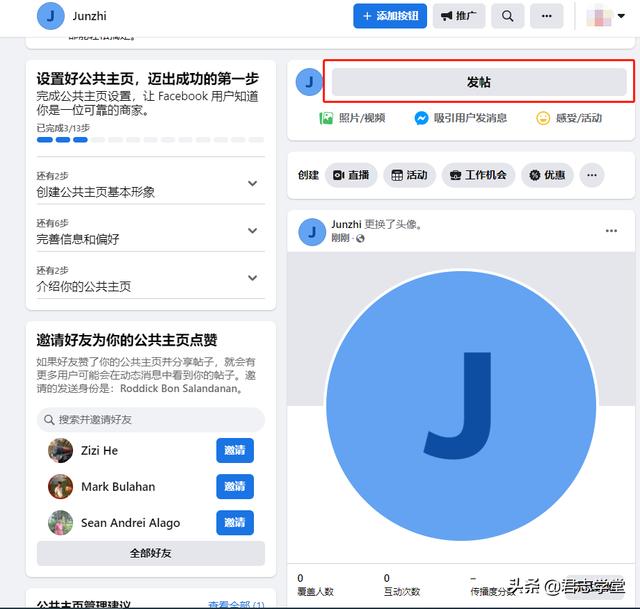The width and height of the screenshot is (640, 609).
Task: Click the Junzhi post author avatar
Action: pos(312,232)
